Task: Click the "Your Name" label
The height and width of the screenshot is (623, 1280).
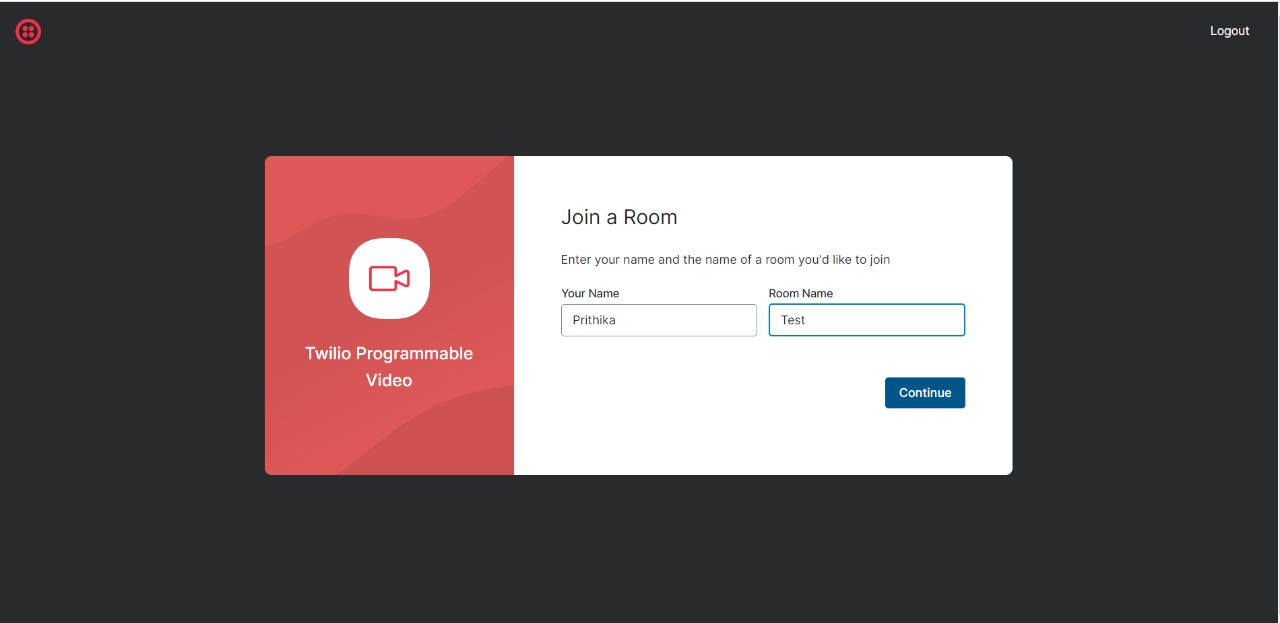Action: click(x=590, y=293)
